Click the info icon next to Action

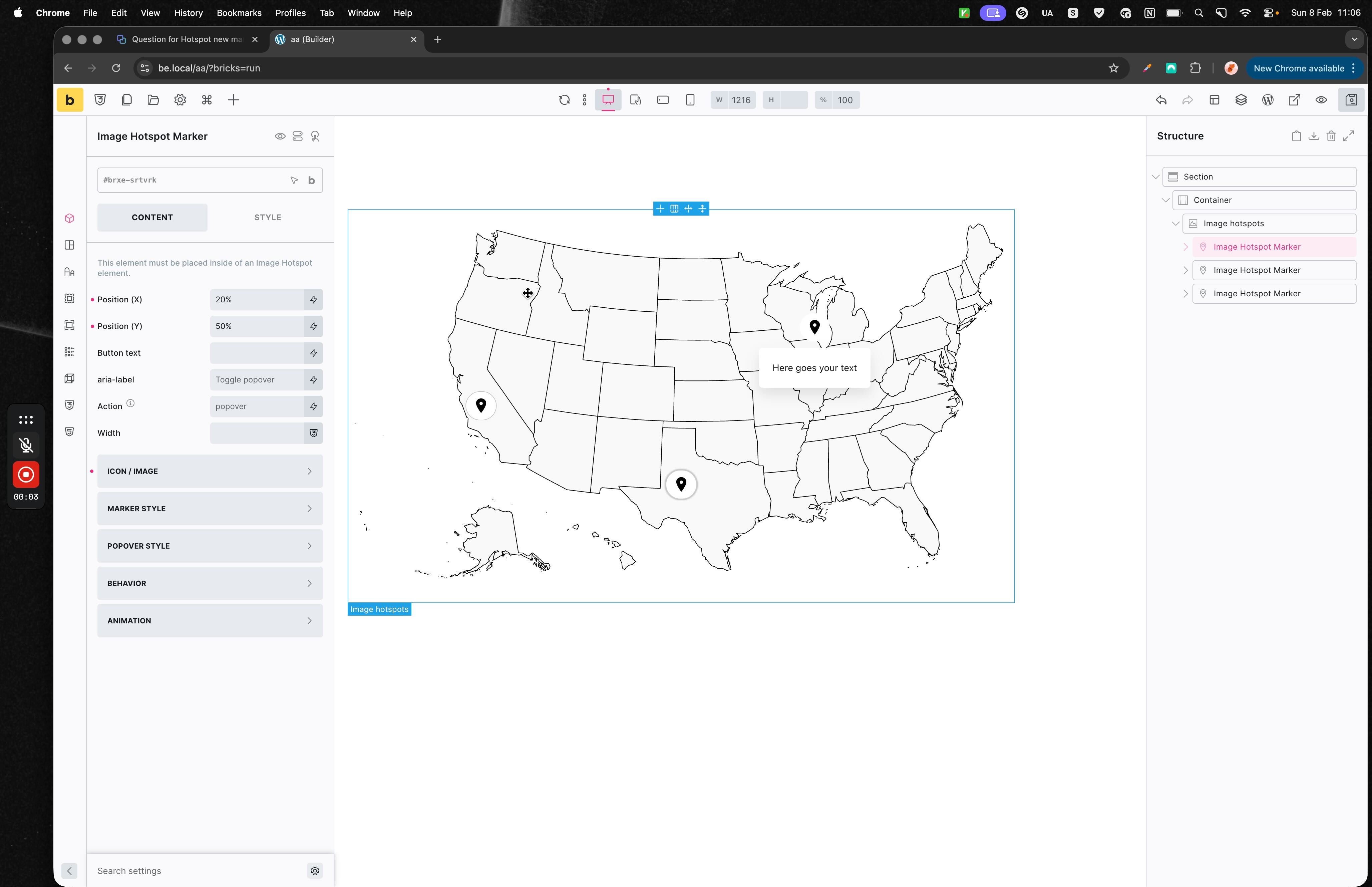click(131, 404)
